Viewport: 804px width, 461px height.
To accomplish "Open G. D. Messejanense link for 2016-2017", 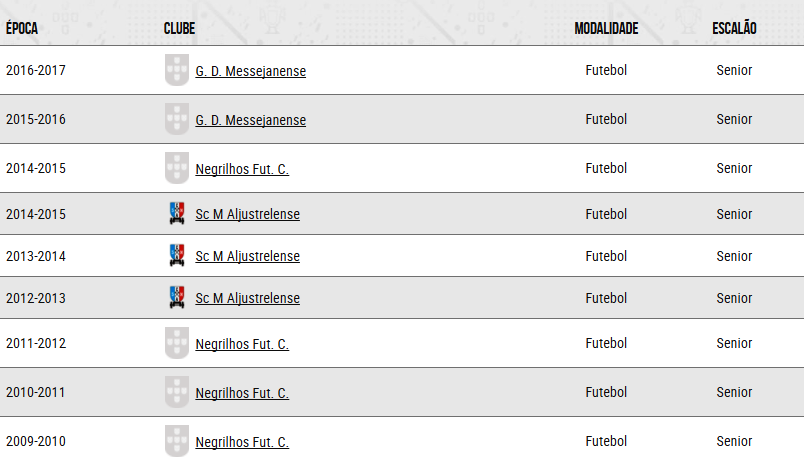I will [251, 71].
